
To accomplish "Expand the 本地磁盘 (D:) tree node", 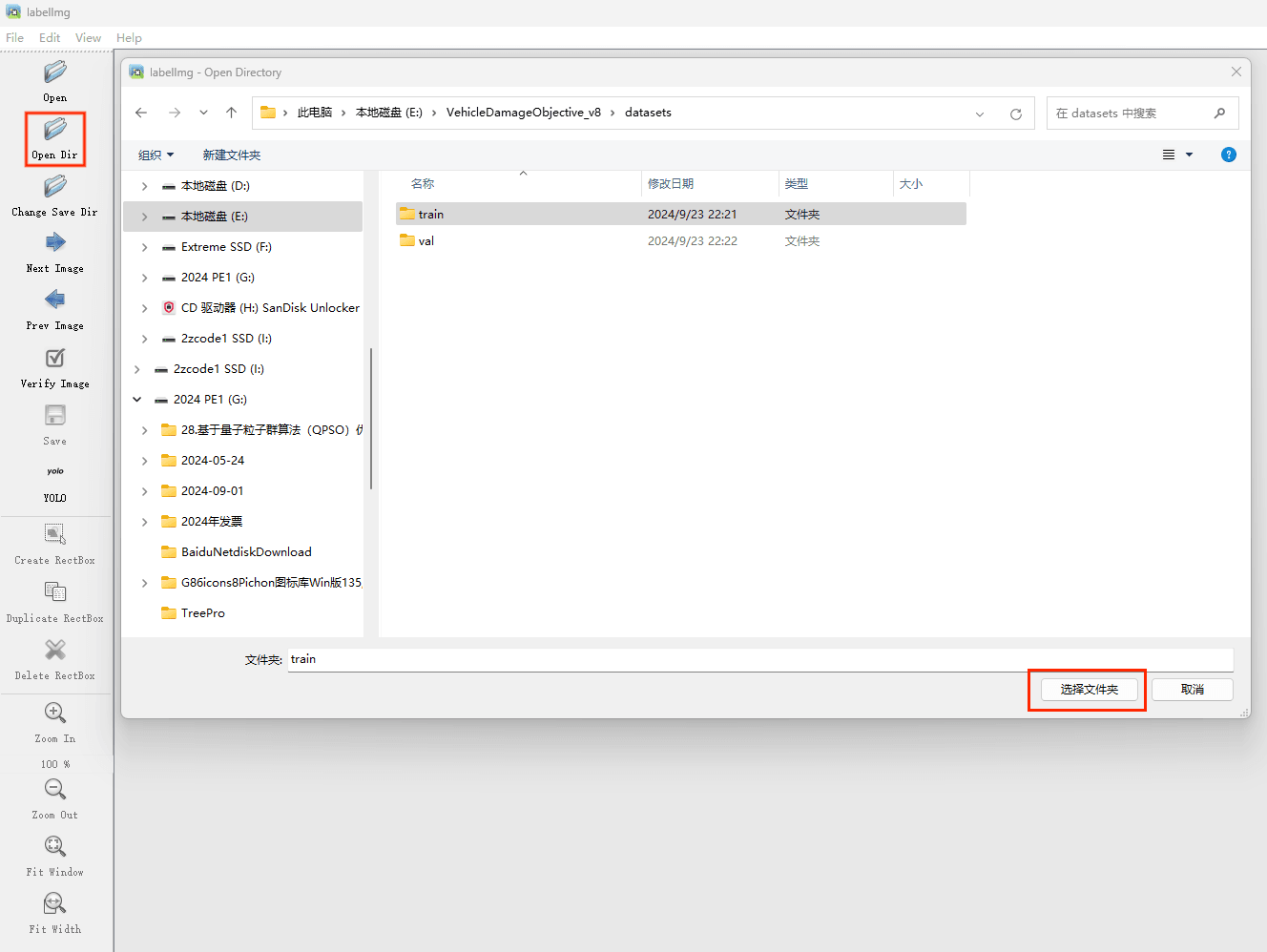I will click(x=144, y=186).
